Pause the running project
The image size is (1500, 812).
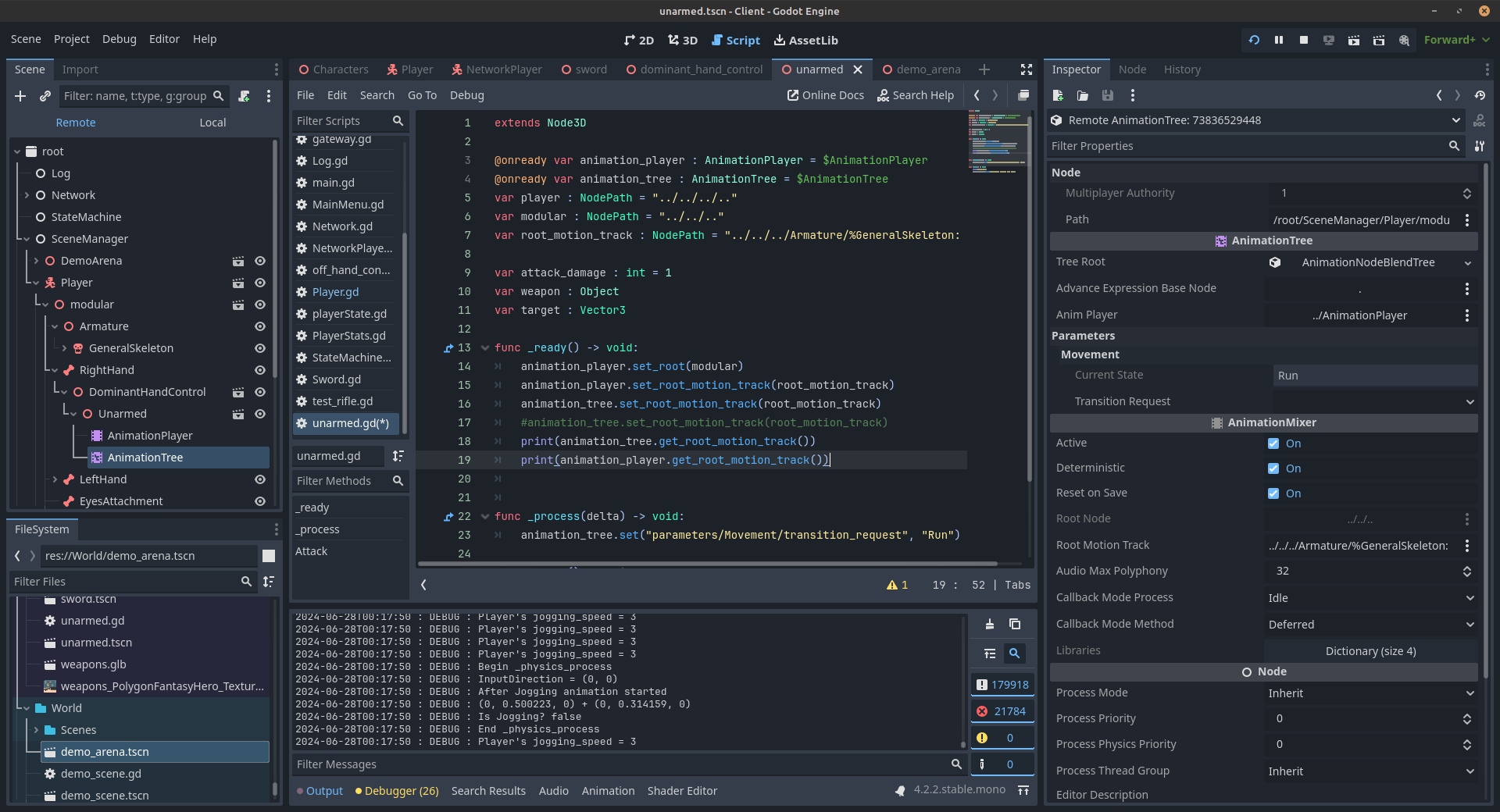click(1279, 40)
